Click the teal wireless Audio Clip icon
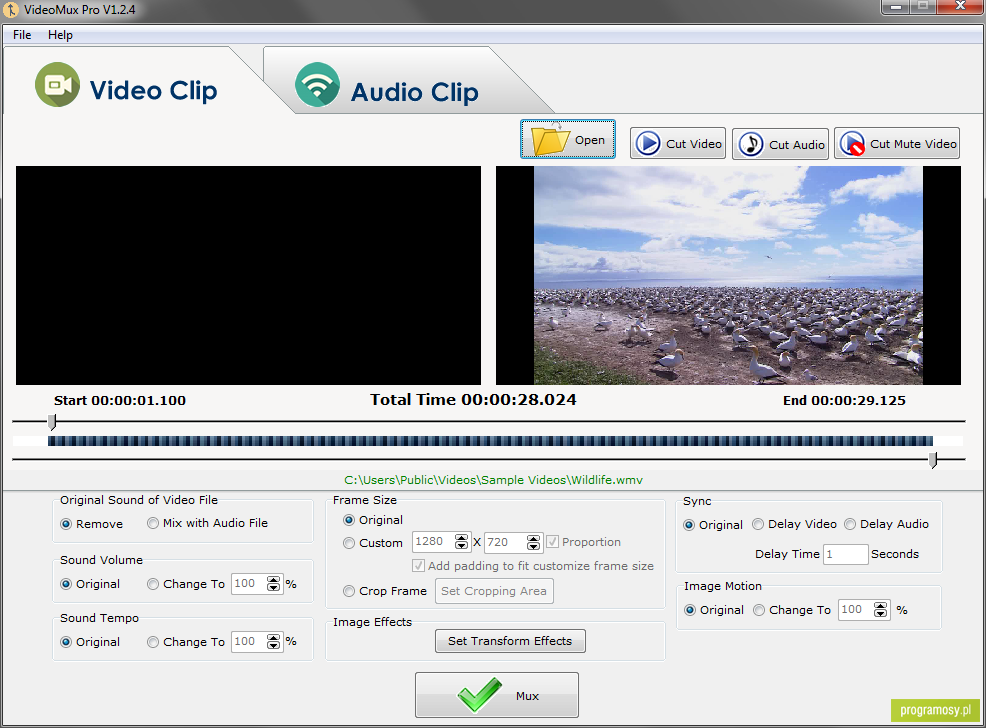 (318, 85)
